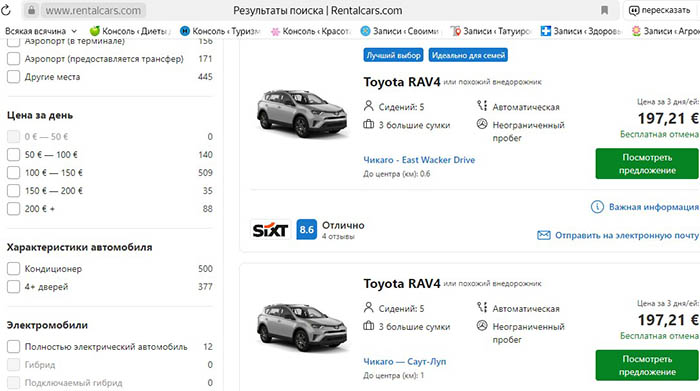700x391 pixels.
Task: Open the Записи ‹ Здоровье bookmark
Action: point(581,31)
